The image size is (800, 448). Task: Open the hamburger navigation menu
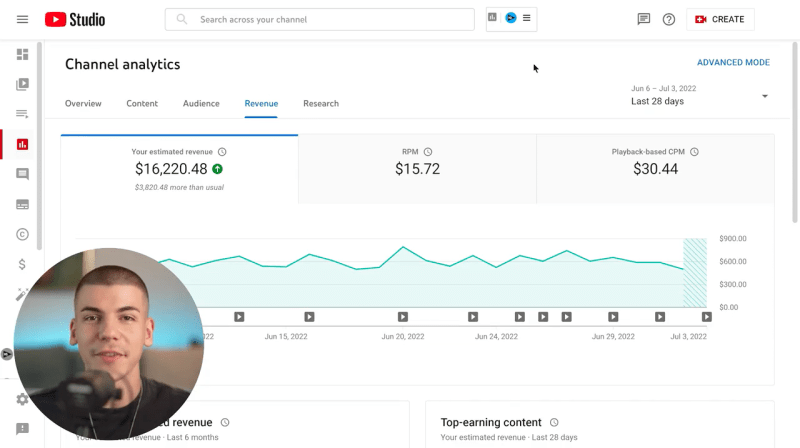click(x=22, y=20)
